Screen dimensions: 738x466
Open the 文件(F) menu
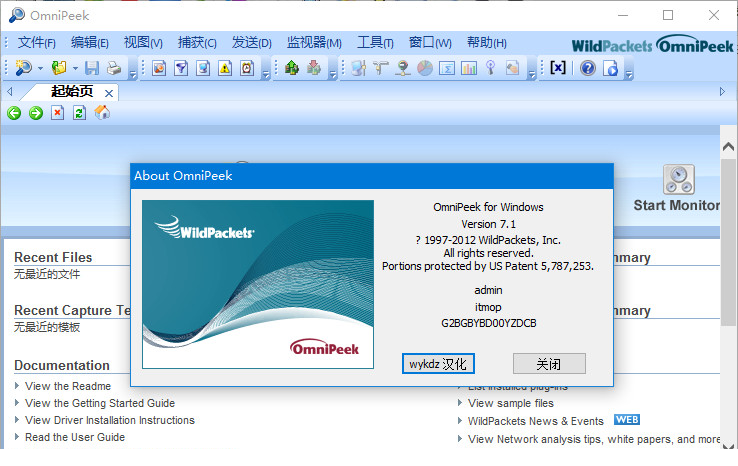36,43
